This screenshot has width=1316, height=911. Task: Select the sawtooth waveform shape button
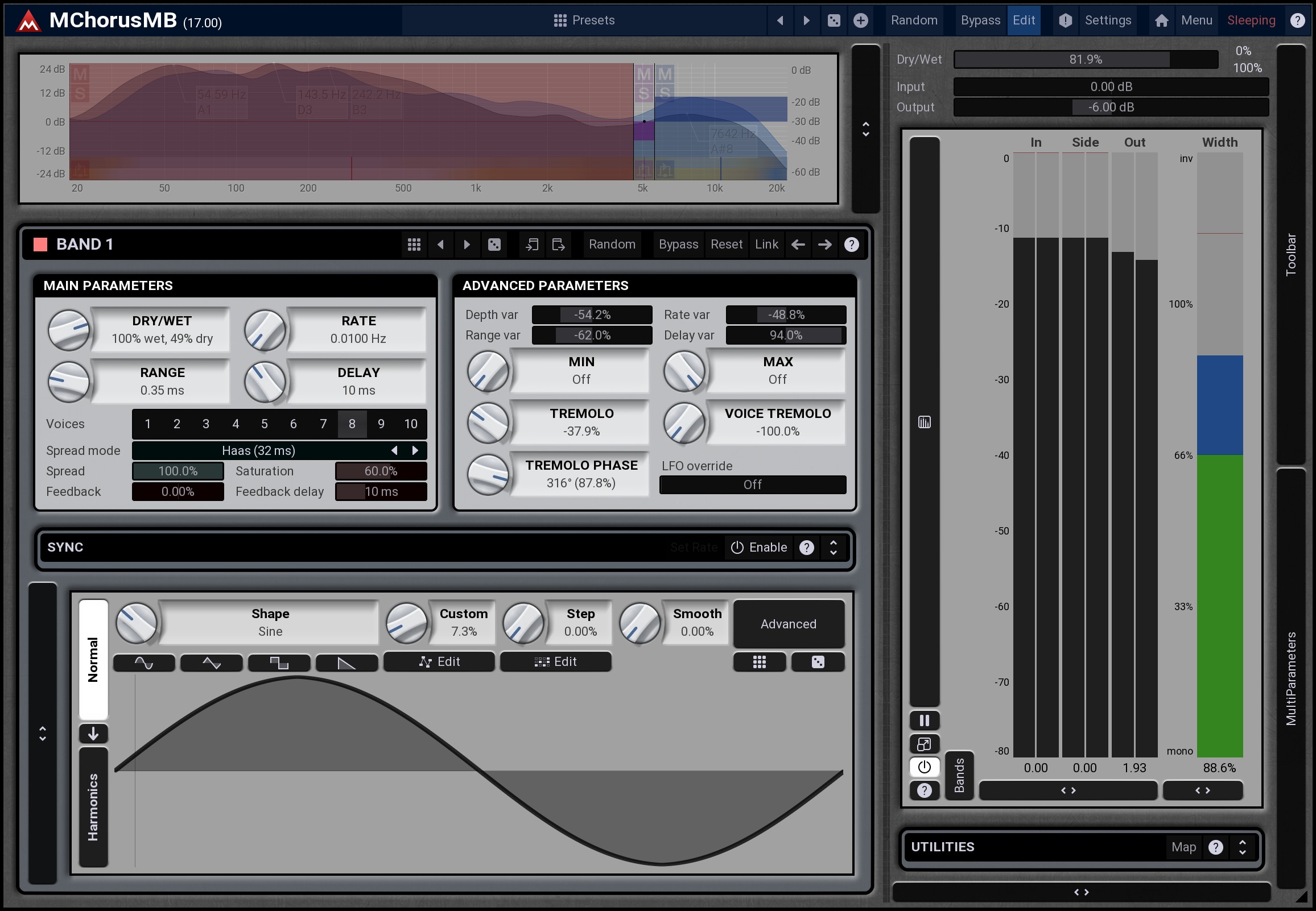[346, 662]
